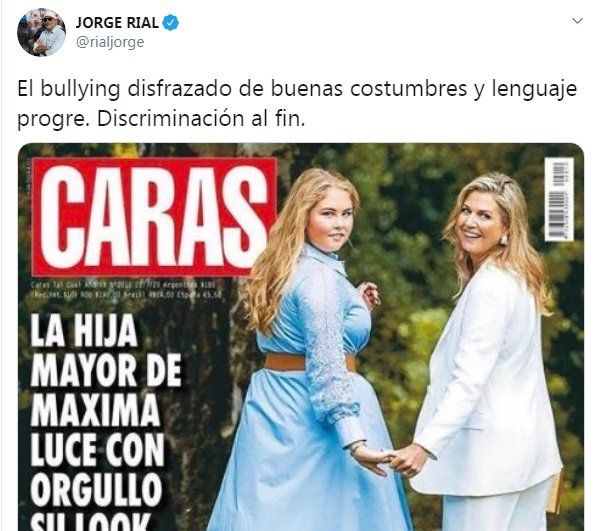
Task: Click the headline word 'ORGULLO'
Action: coord(97,489)
